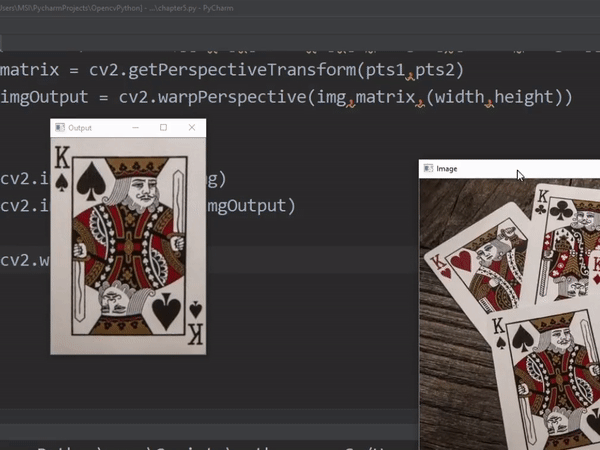Click the Image window app icon

click(428, 168)
